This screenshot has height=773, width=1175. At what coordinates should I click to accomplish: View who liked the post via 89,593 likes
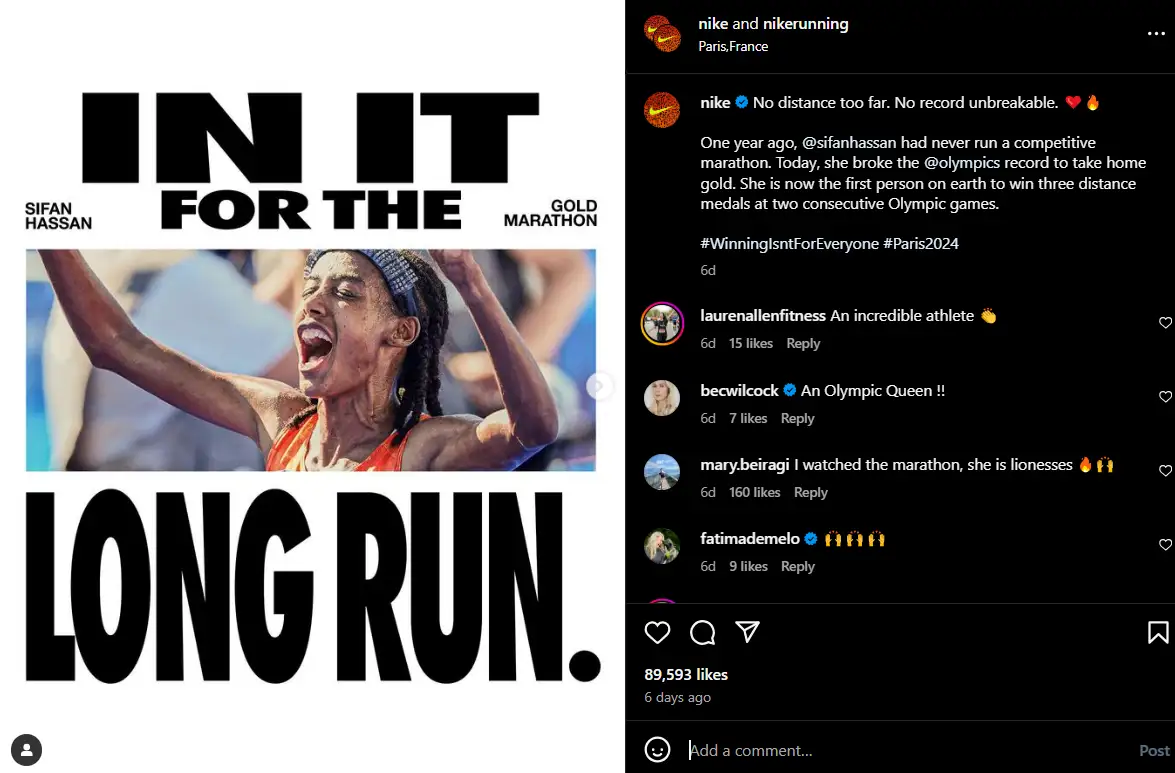pyautogui.click(x=685, y=675)
